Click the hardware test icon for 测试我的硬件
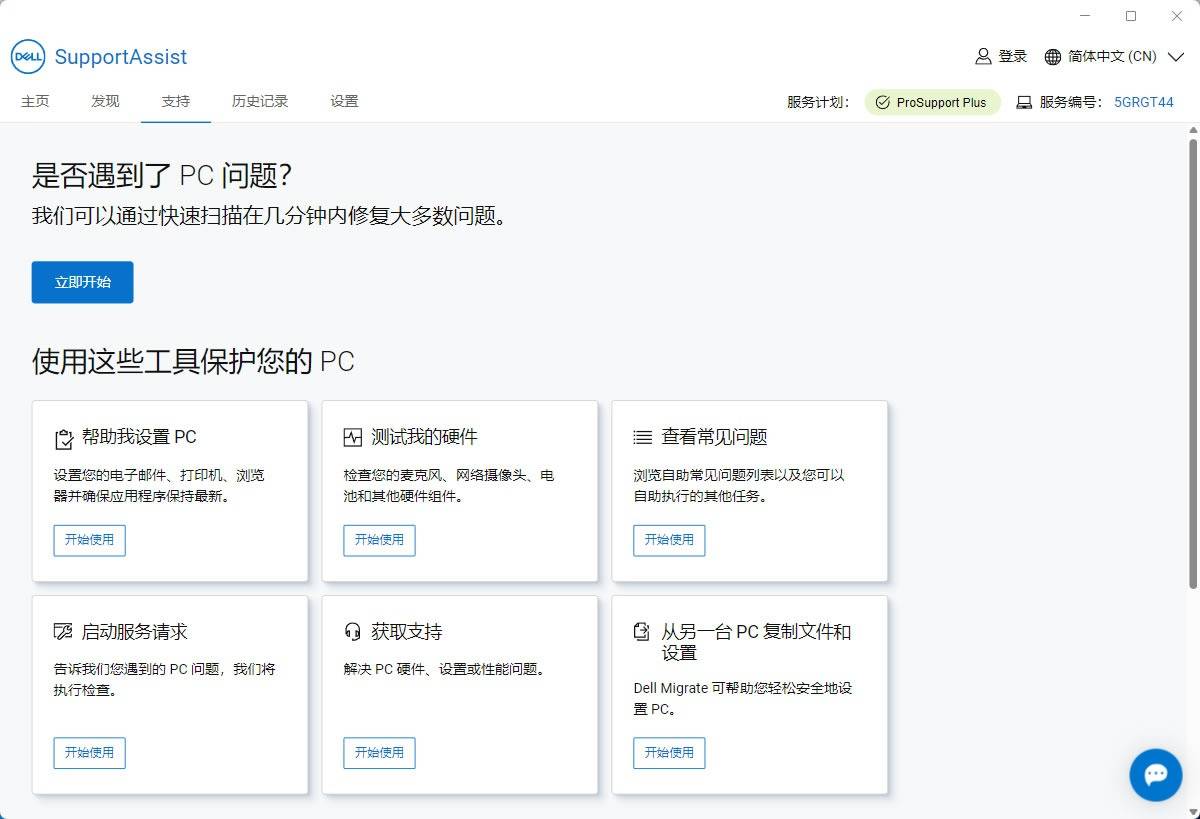 tap(352, 437)
